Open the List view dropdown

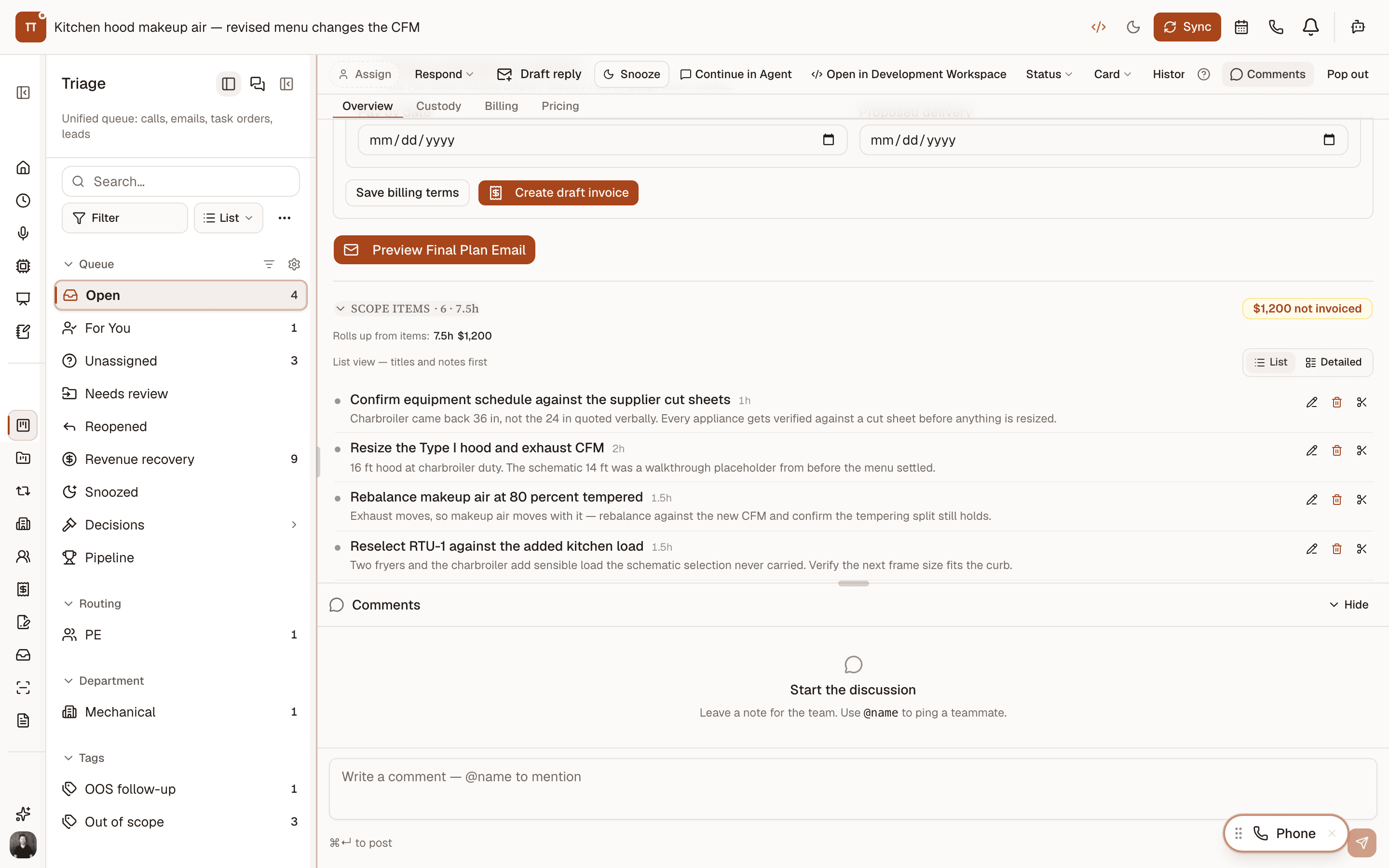(x=229, y=217)
